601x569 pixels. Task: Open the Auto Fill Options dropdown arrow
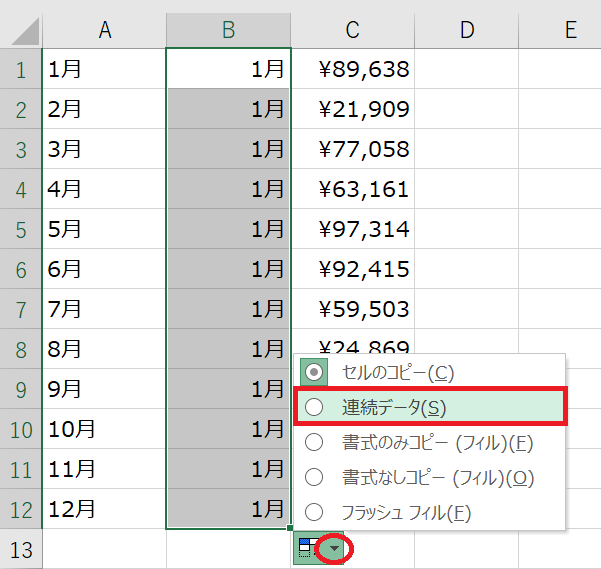(x=335, y=549)
